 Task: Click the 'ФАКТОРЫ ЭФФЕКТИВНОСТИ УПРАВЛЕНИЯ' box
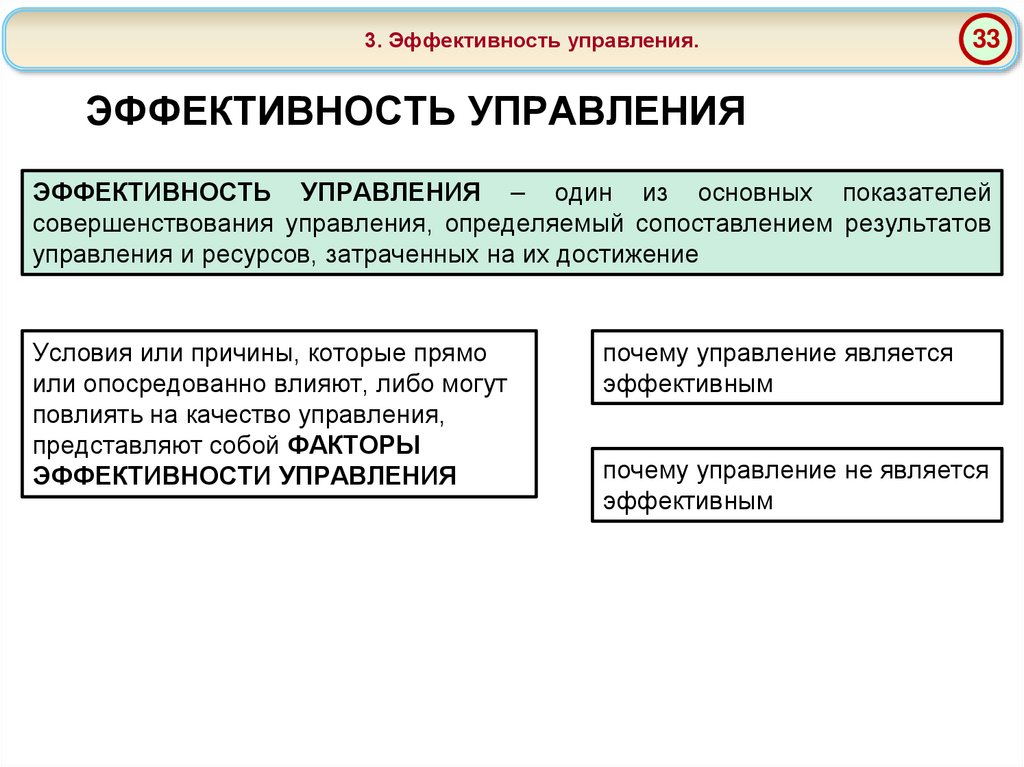(x=280, y=414)
